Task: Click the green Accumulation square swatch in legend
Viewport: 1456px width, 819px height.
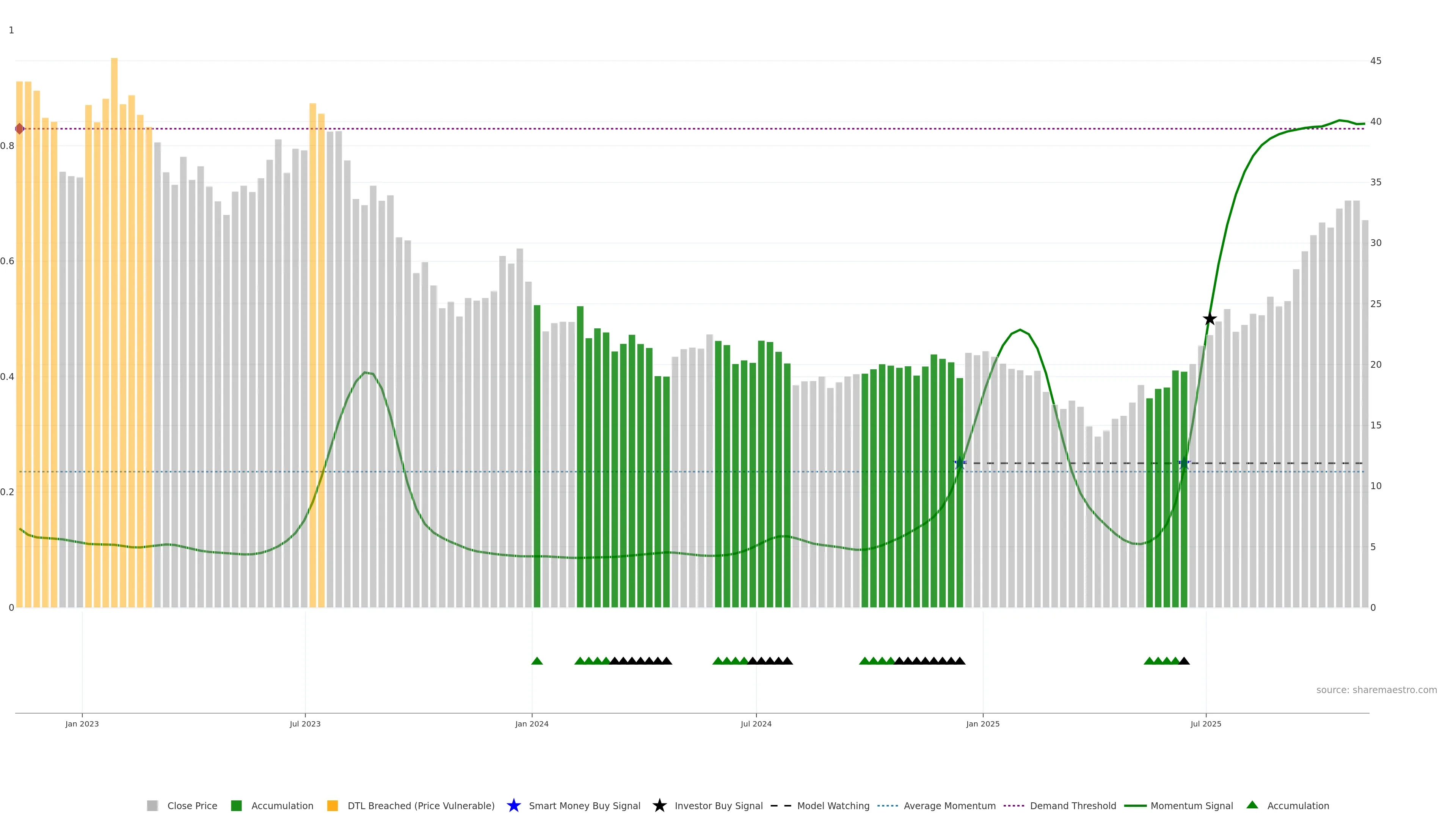Action: coord(236,805)
